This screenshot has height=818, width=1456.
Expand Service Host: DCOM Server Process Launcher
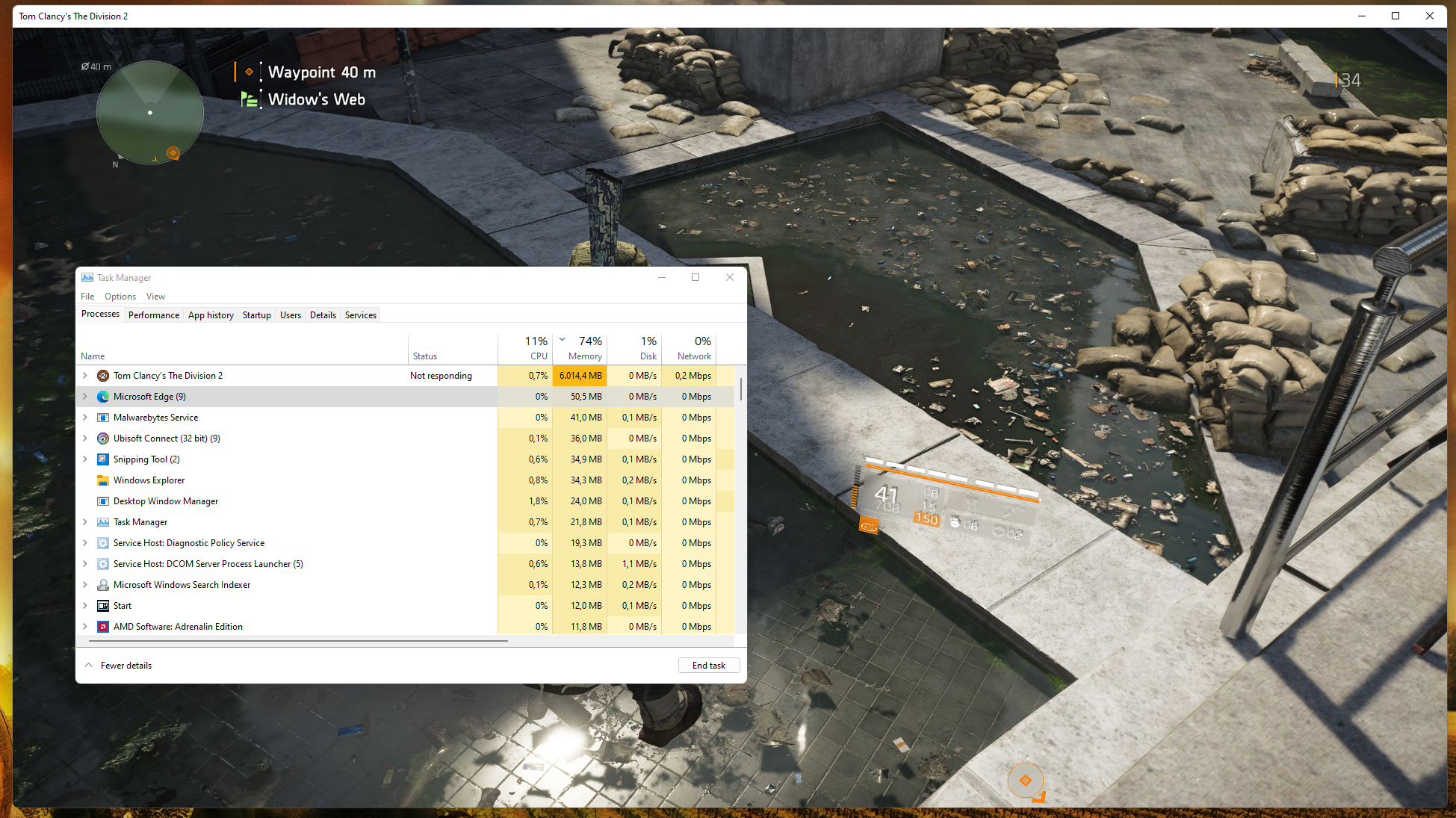pos(85,564)
